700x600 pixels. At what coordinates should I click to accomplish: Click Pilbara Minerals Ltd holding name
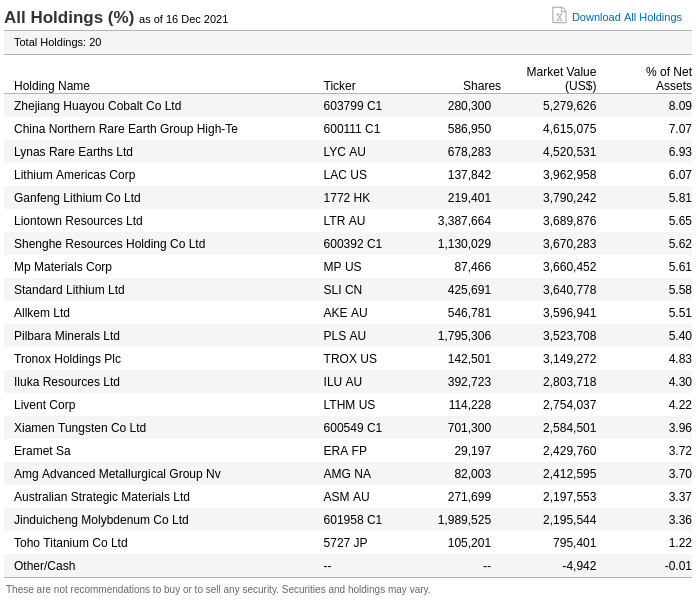click(67, 336)
